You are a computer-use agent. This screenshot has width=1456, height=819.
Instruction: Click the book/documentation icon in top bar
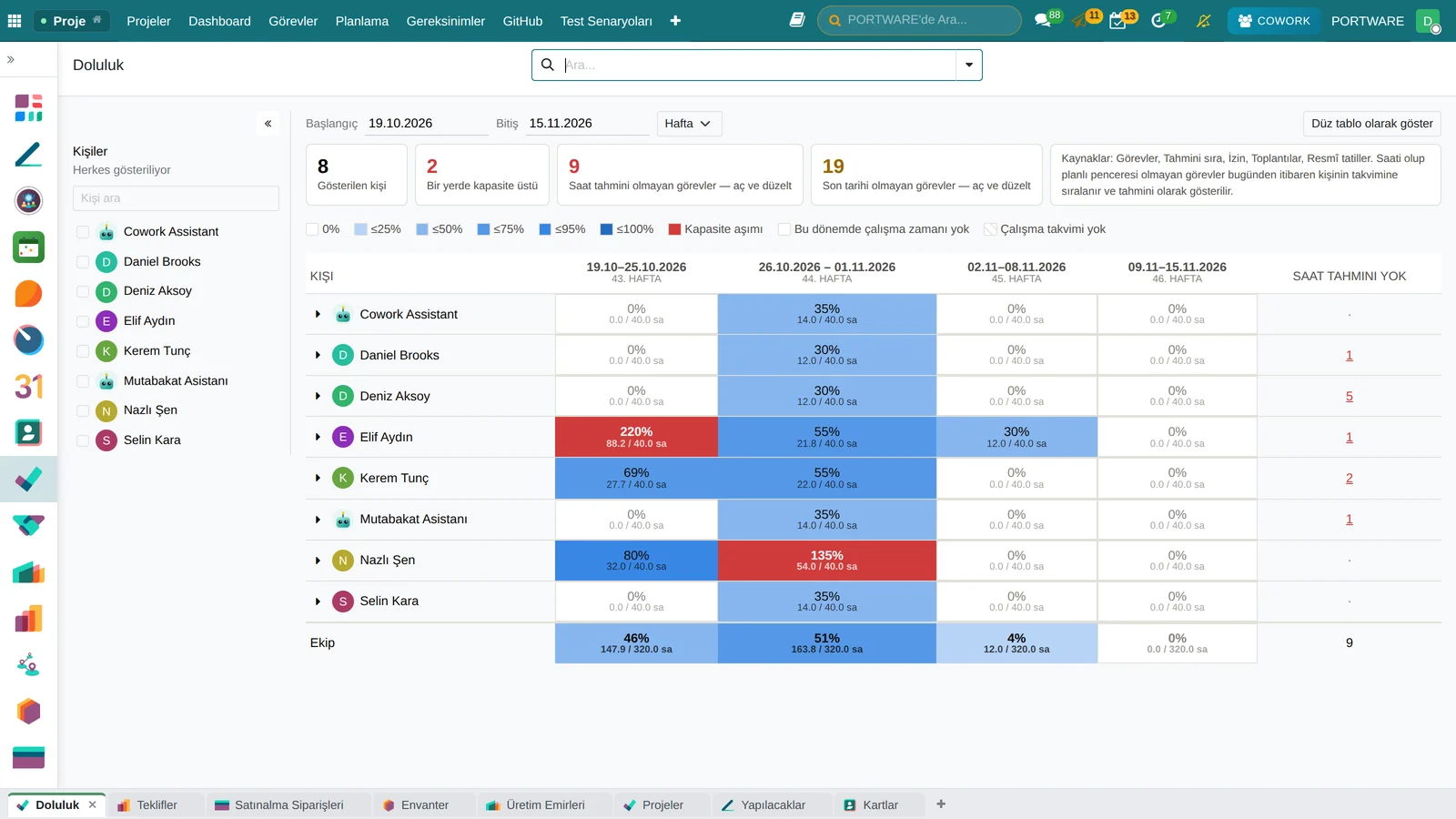point(797,20)
